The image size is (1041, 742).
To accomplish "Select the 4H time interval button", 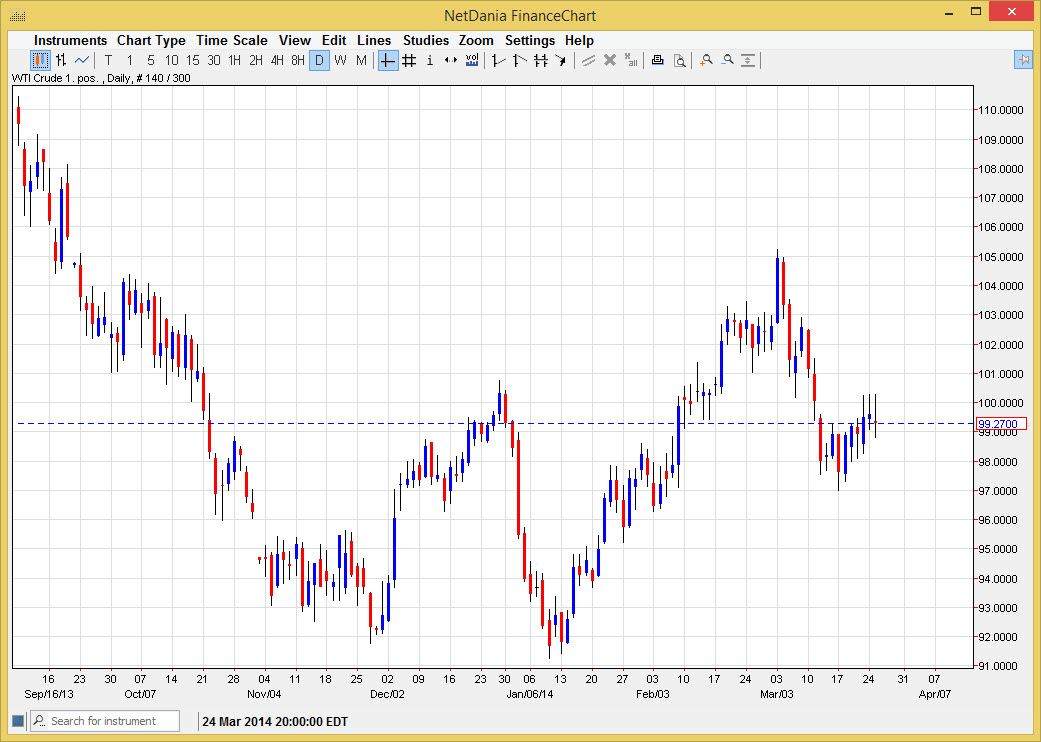I will [277, 61].
